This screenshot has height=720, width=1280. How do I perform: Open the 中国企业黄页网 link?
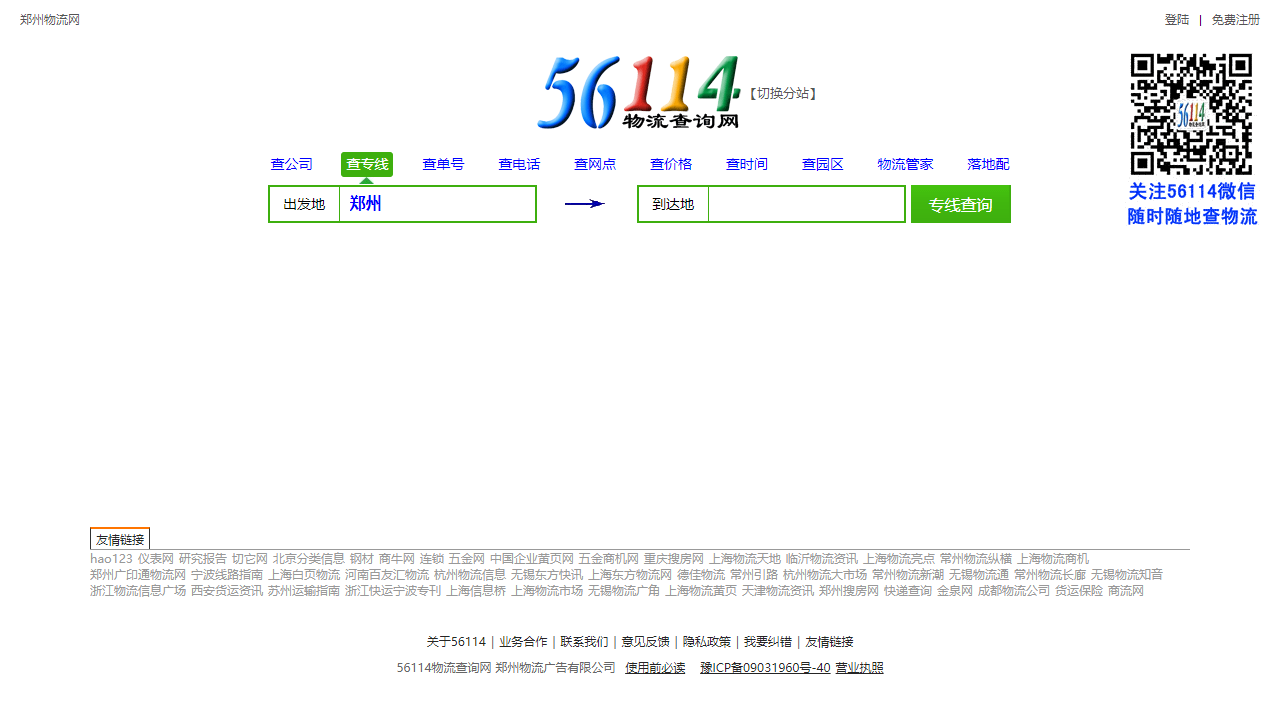pos(532,559)
